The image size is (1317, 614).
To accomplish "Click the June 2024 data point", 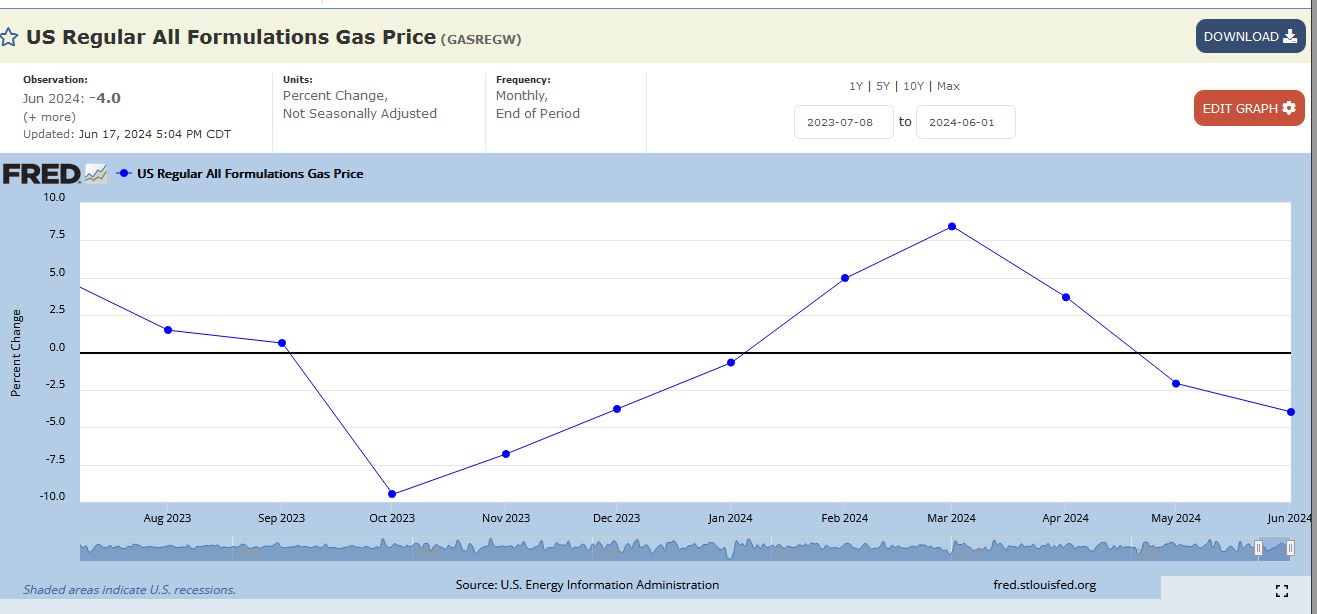I will [x=1291, y=412].
